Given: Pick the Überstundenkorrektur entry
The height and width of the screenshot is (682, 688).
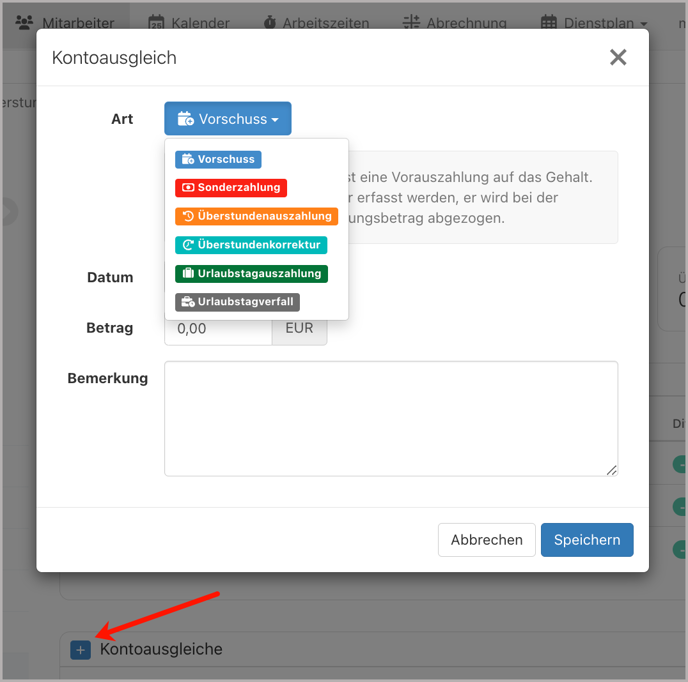Looking at the screenshot, I should coord(251,245).
